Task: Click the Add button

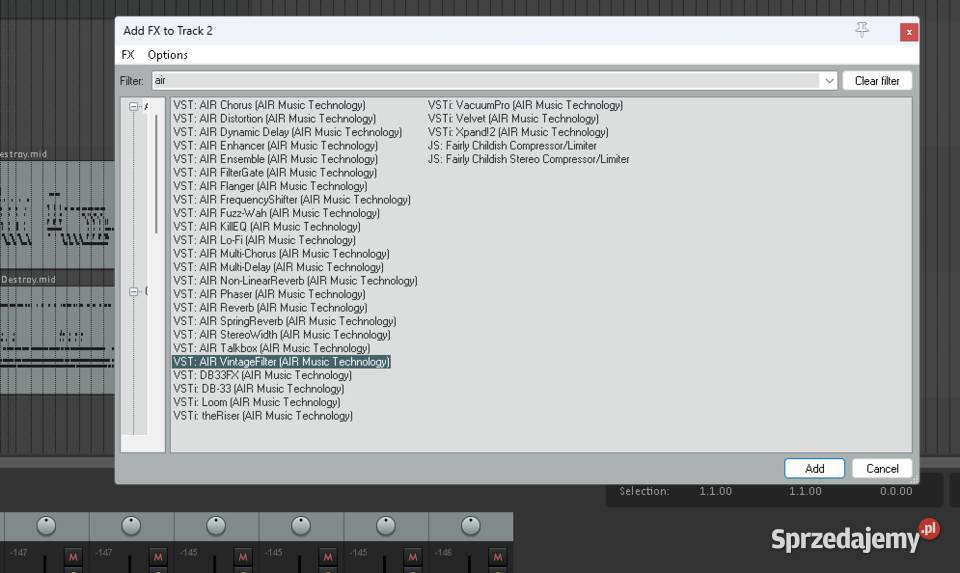Action: 814,468
